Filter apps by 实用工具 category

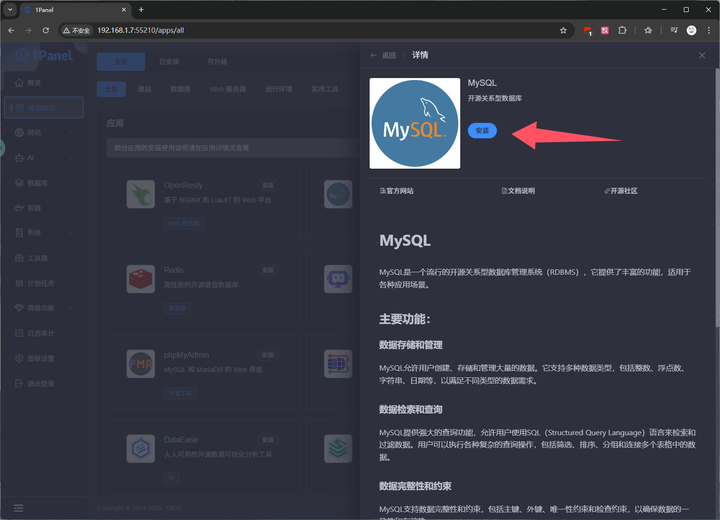click(325, 89)
